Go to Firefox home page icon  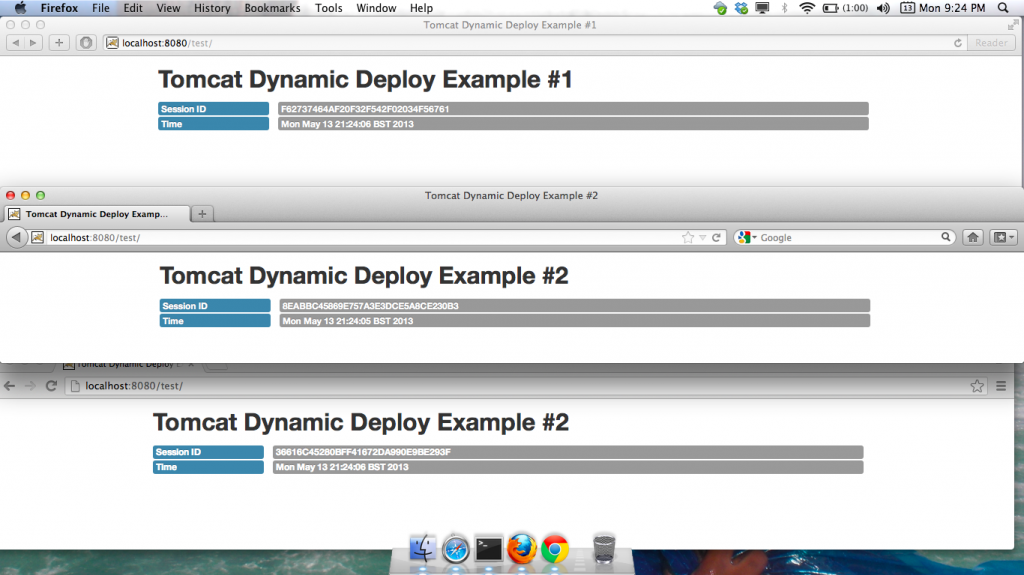972,238
